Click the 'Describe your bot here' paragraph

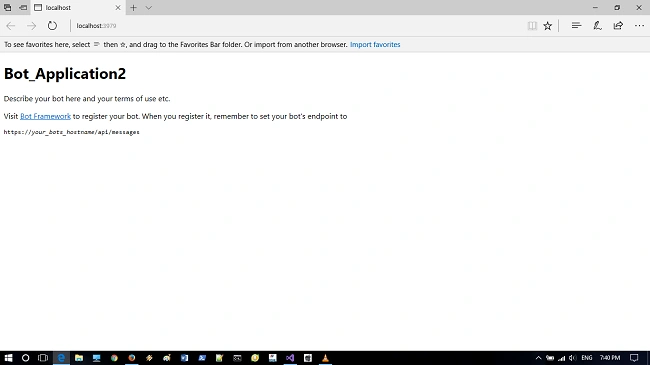[87, 99]
